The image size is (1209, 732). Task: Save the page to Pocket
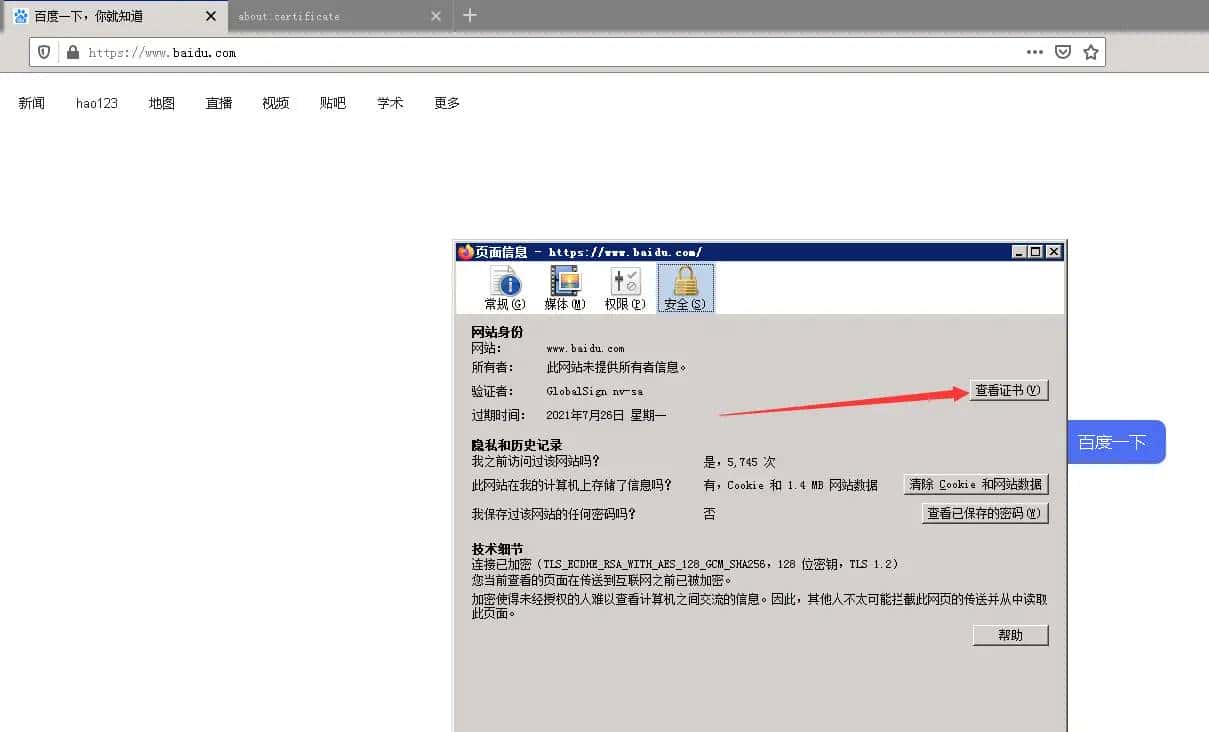pos(1062,52)
